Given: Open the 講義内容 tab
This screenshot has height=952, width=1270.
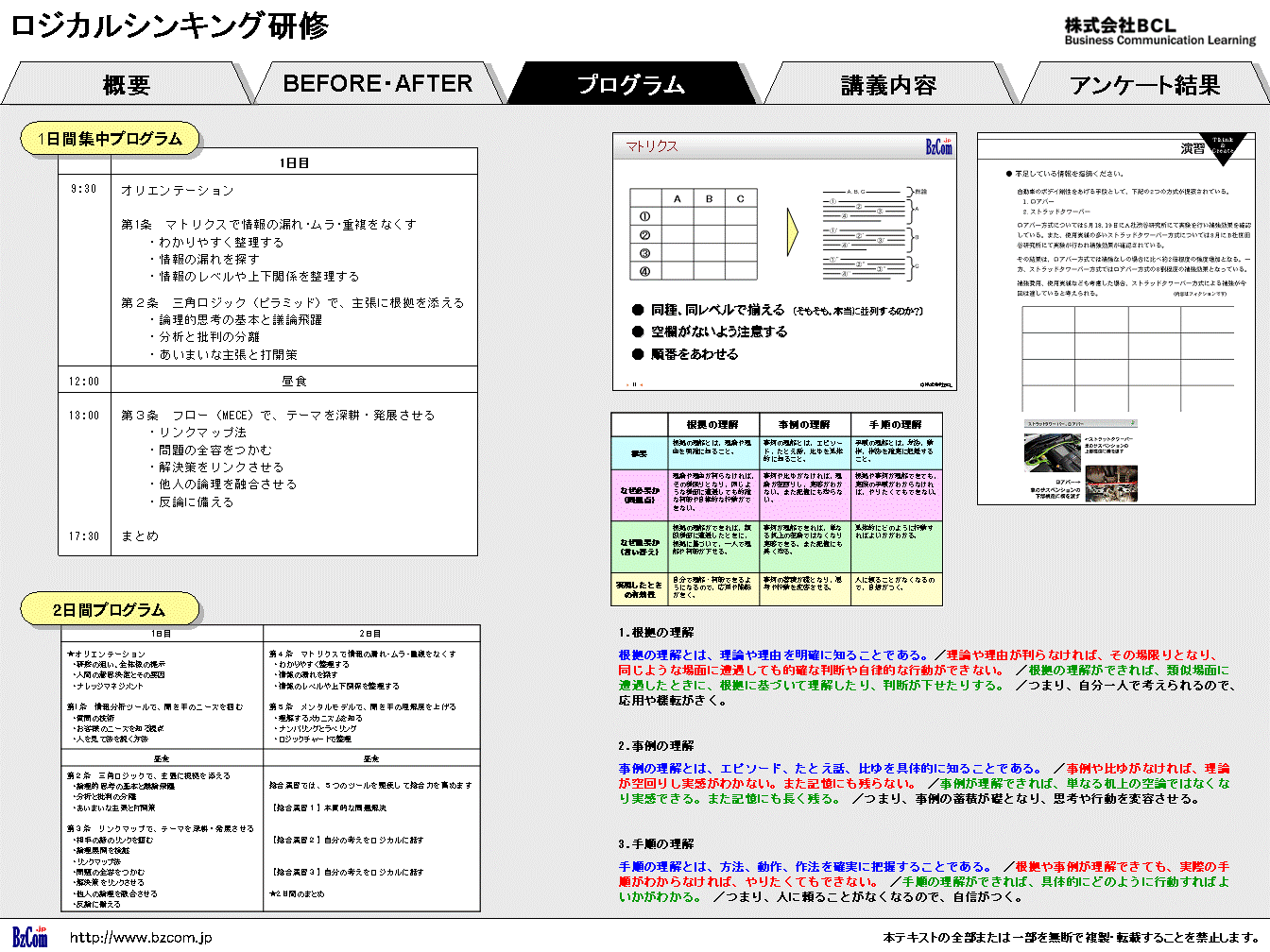Looking at the screenshot, I should (x=888, y=84).
